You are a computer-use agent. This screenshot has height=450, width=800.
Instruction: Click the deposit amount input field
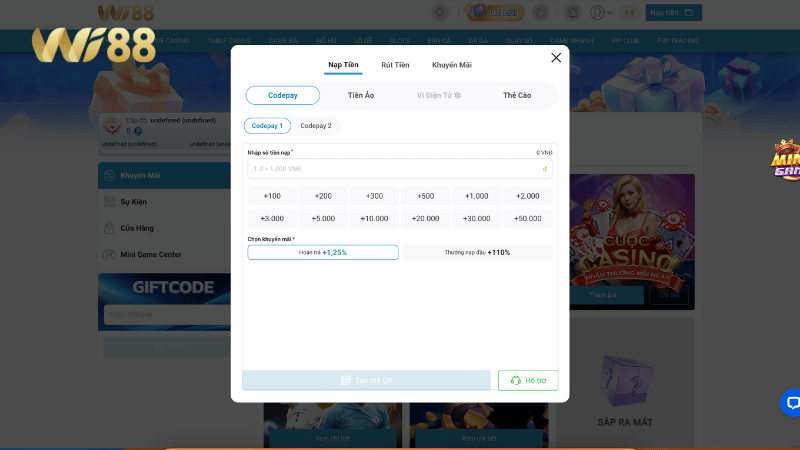pos(395,169)
